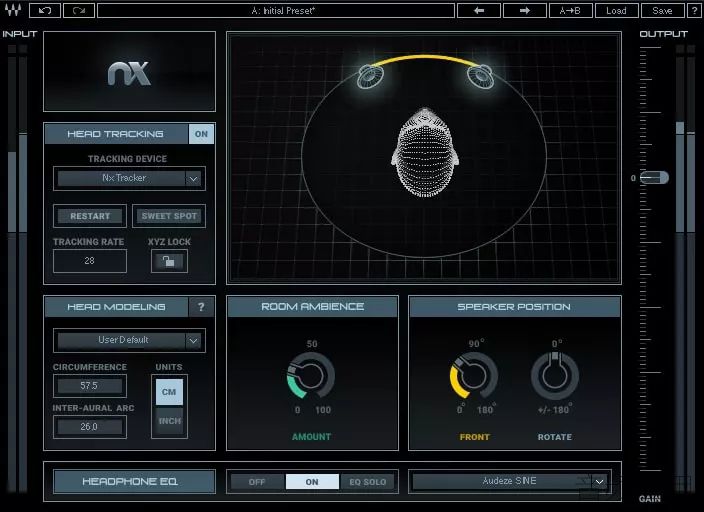Image resolution: width=704 pixels, height=512 pixels.
Task: Open plugin help with the top-right question mark
Action: click(x=694, y=10)
